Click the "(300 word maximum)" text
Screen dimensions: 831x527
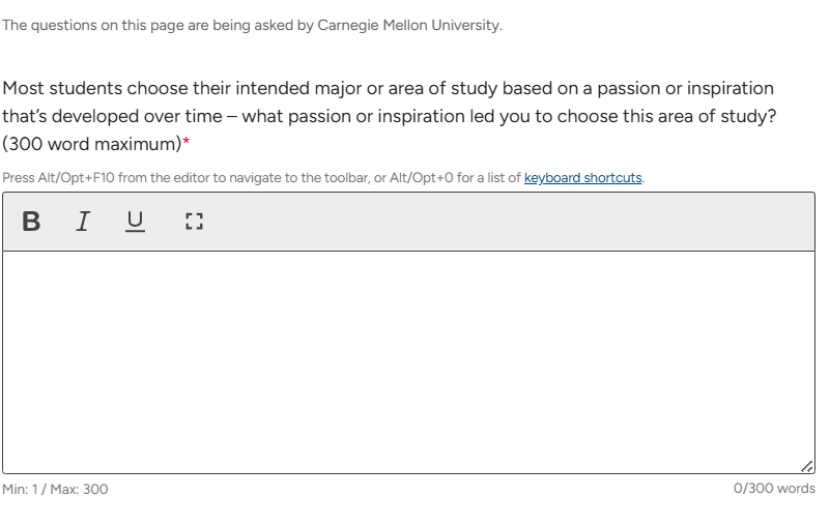92,144
